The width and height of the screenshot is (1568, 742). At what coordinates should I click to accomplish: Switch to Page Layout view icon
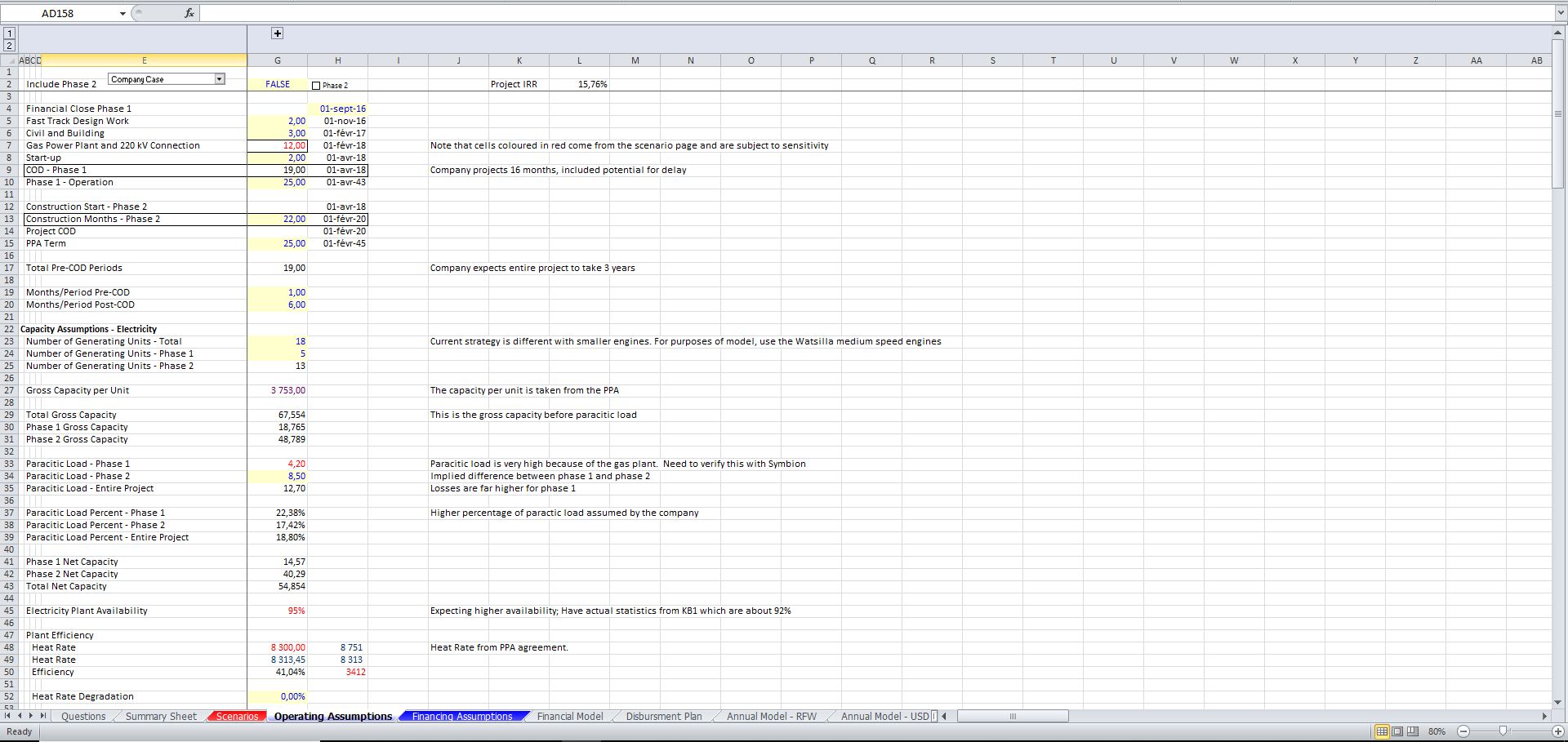click(1398, 731)
